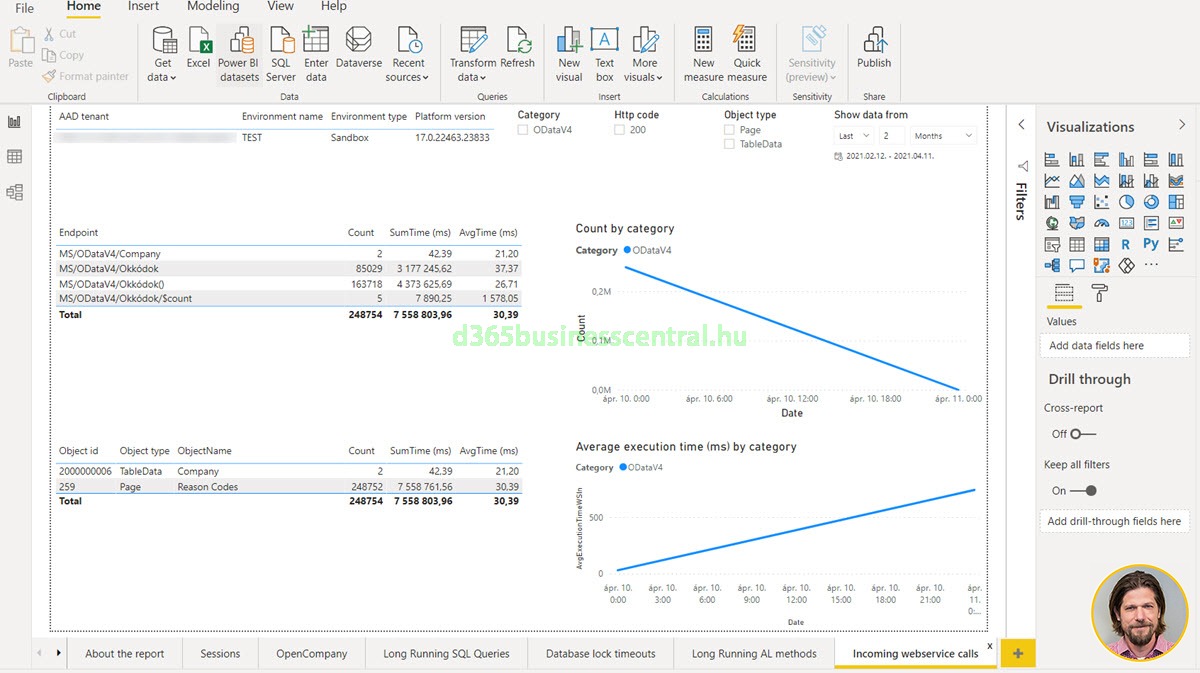This screenshot has height=673, width=1200.
Task: Switch to Data view in left sidebar
Action: 15,157
